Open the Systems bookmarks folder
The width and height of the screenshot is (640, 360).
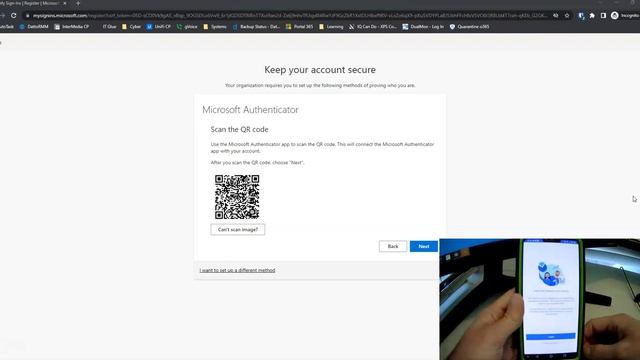pos(215,27)
